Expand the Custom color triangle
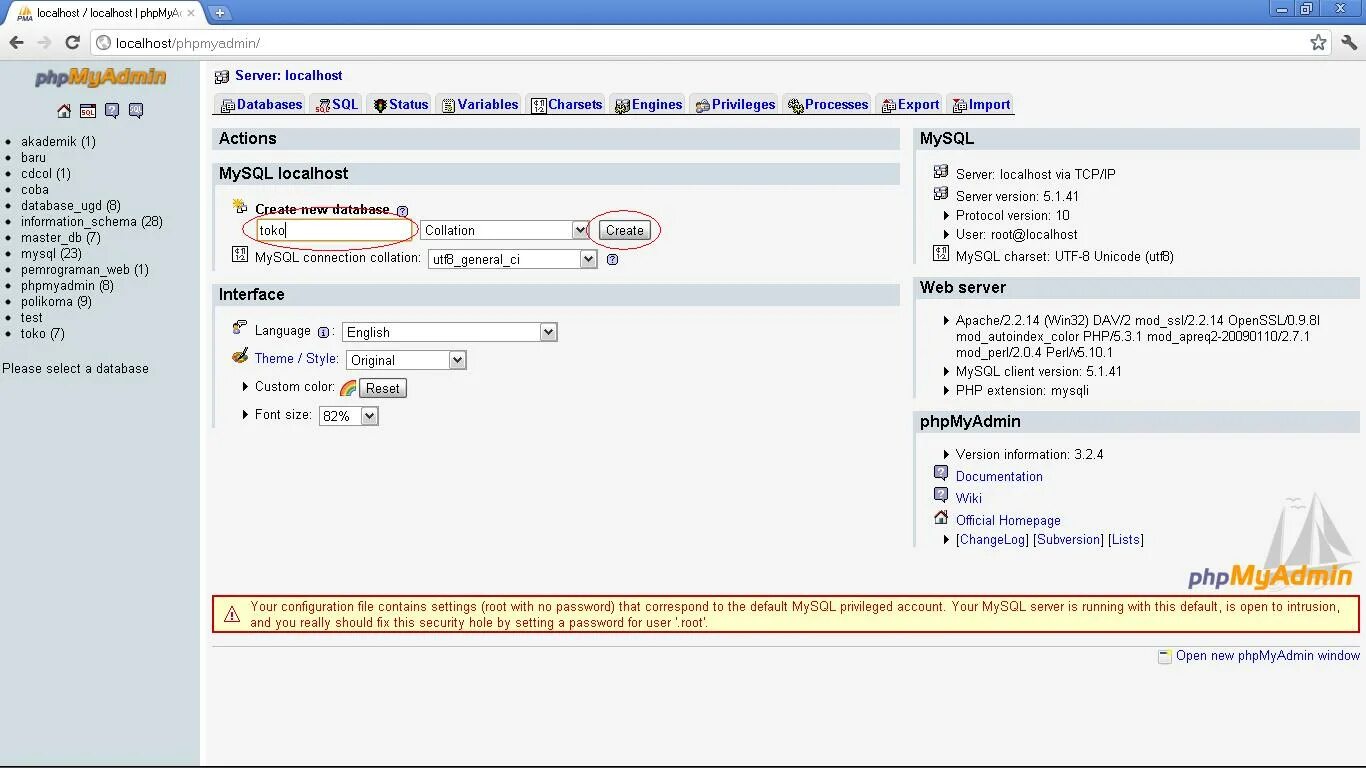Screen dimensions: 1366x768 [x=245, y=386]
